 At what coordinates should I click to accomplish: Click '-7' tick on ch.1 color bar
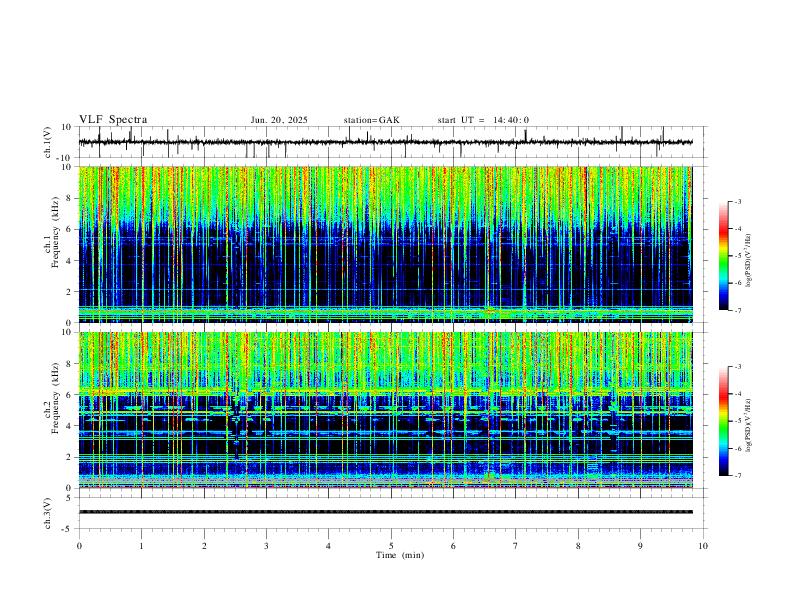coord(737,311)
